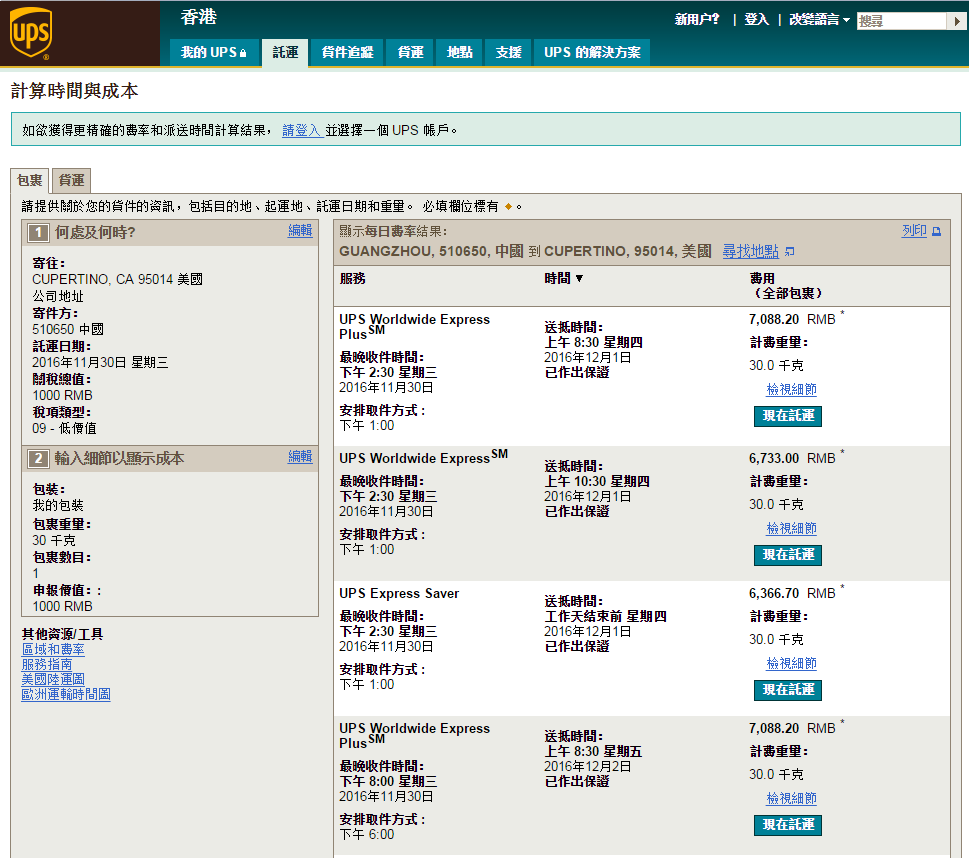The image size is (969, 858).
Task: Click the 列印 print link
Action: coord(914,231)
